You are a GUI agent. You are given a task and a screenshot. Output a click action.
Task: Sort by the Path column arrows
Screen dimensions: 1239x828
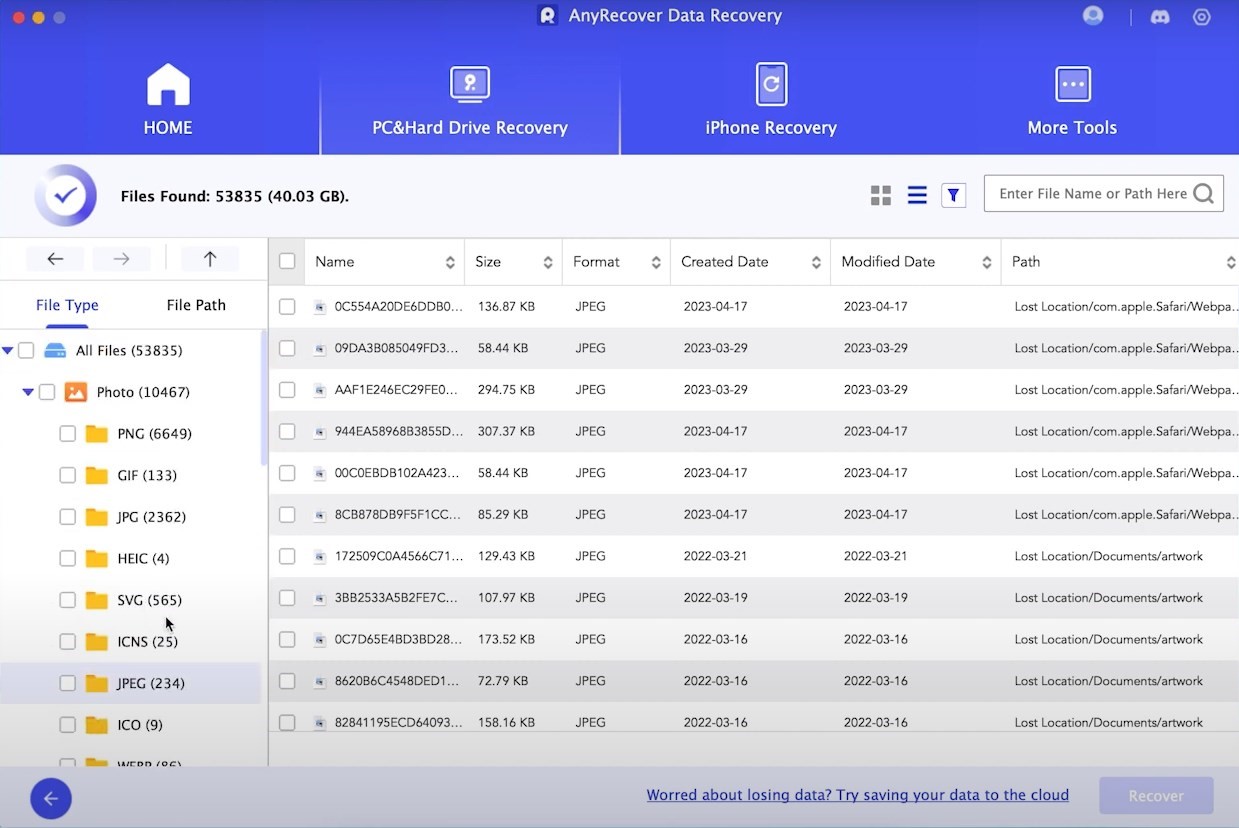(x=1231, y=262)
